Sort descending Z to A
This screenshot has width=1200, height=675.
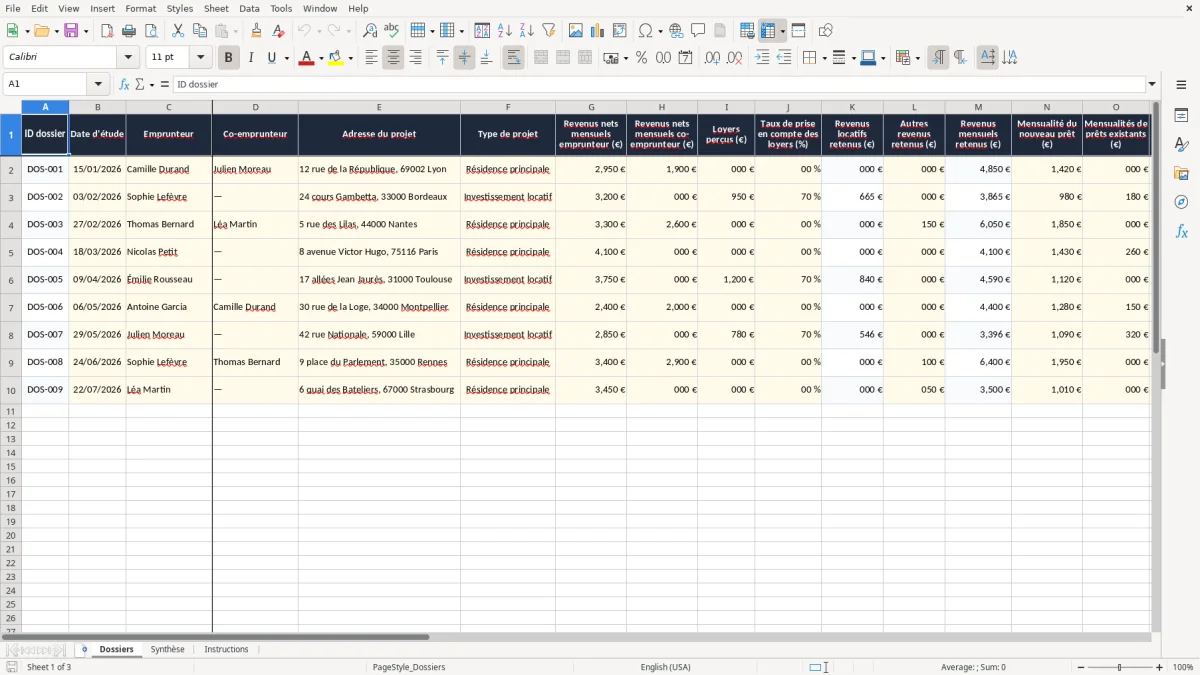click(x=527, y=31)
